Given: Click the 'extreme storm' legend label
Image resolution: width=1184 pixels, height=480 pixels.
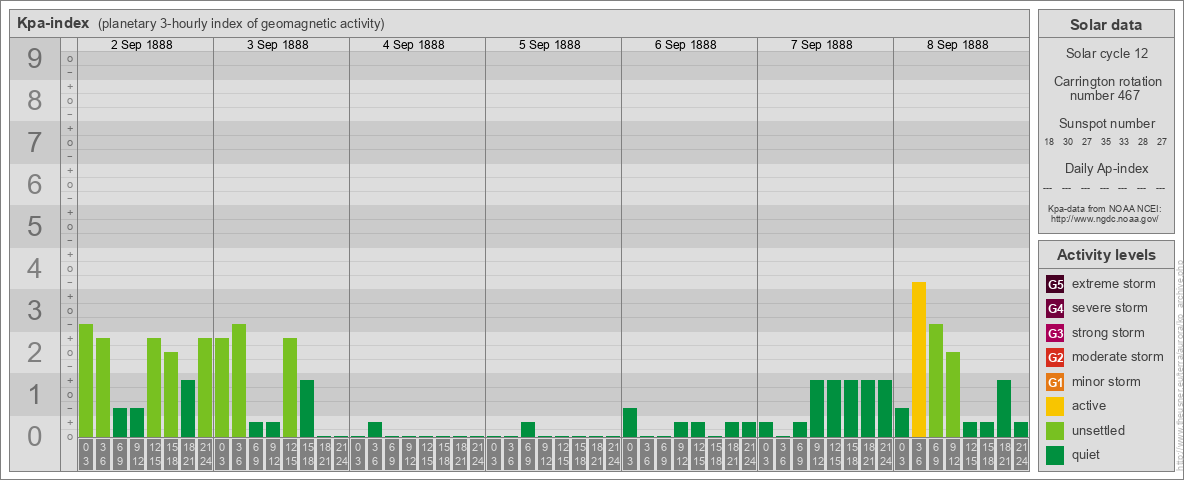Looking at the screenshot, I should [x=1114, y=284].
